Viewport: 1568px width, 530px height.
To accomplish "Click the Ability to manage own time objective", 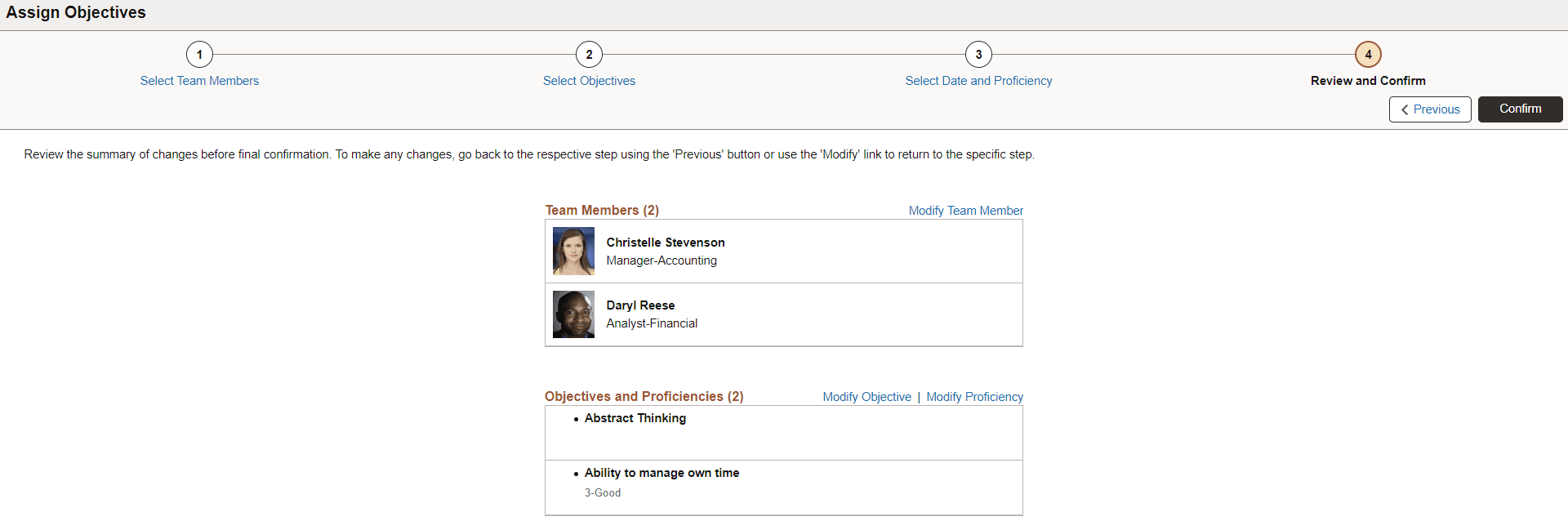I will tap(661, 473).
